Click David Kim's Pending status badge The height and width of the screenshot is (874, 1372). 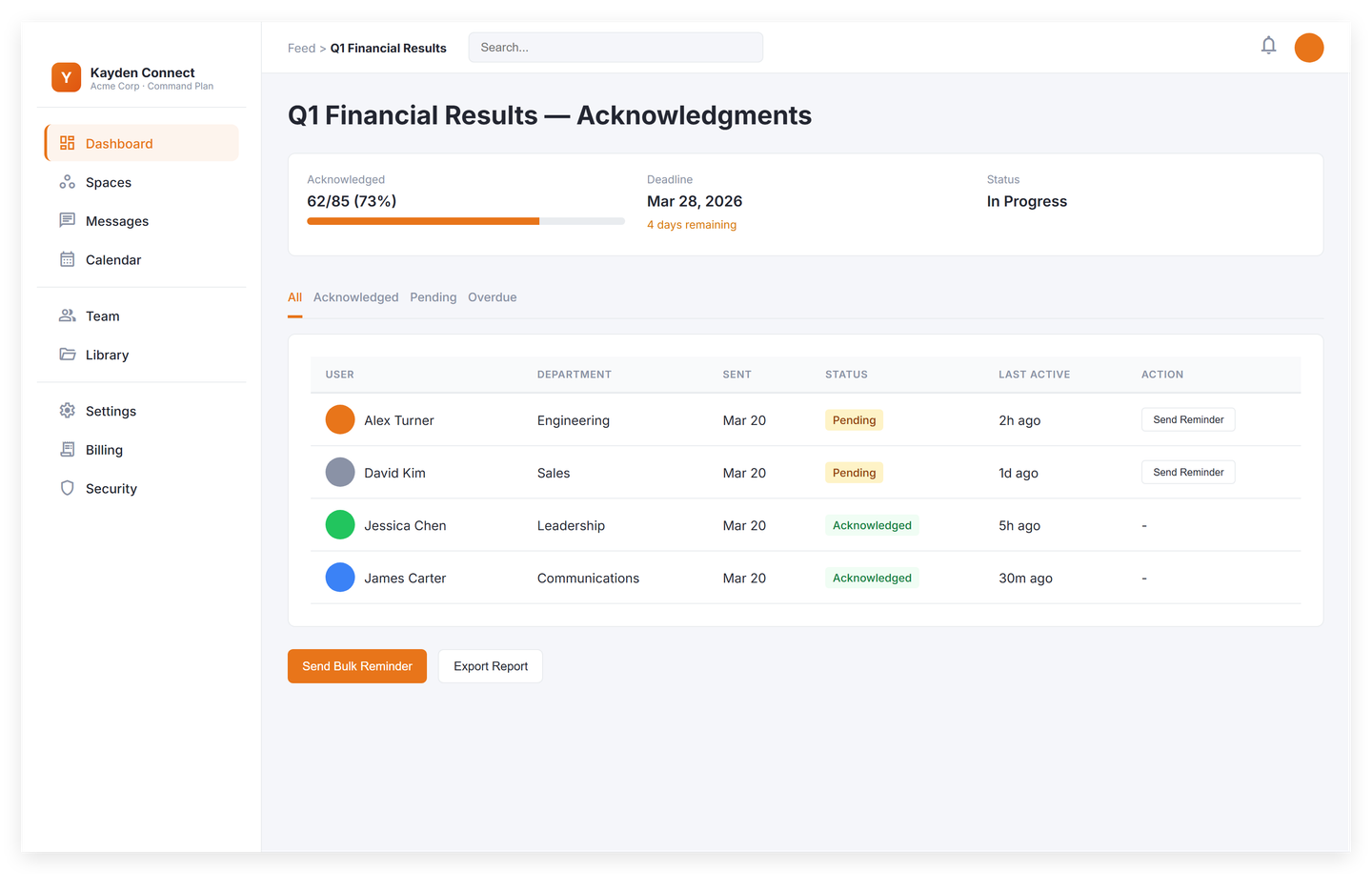coord(854,472)
